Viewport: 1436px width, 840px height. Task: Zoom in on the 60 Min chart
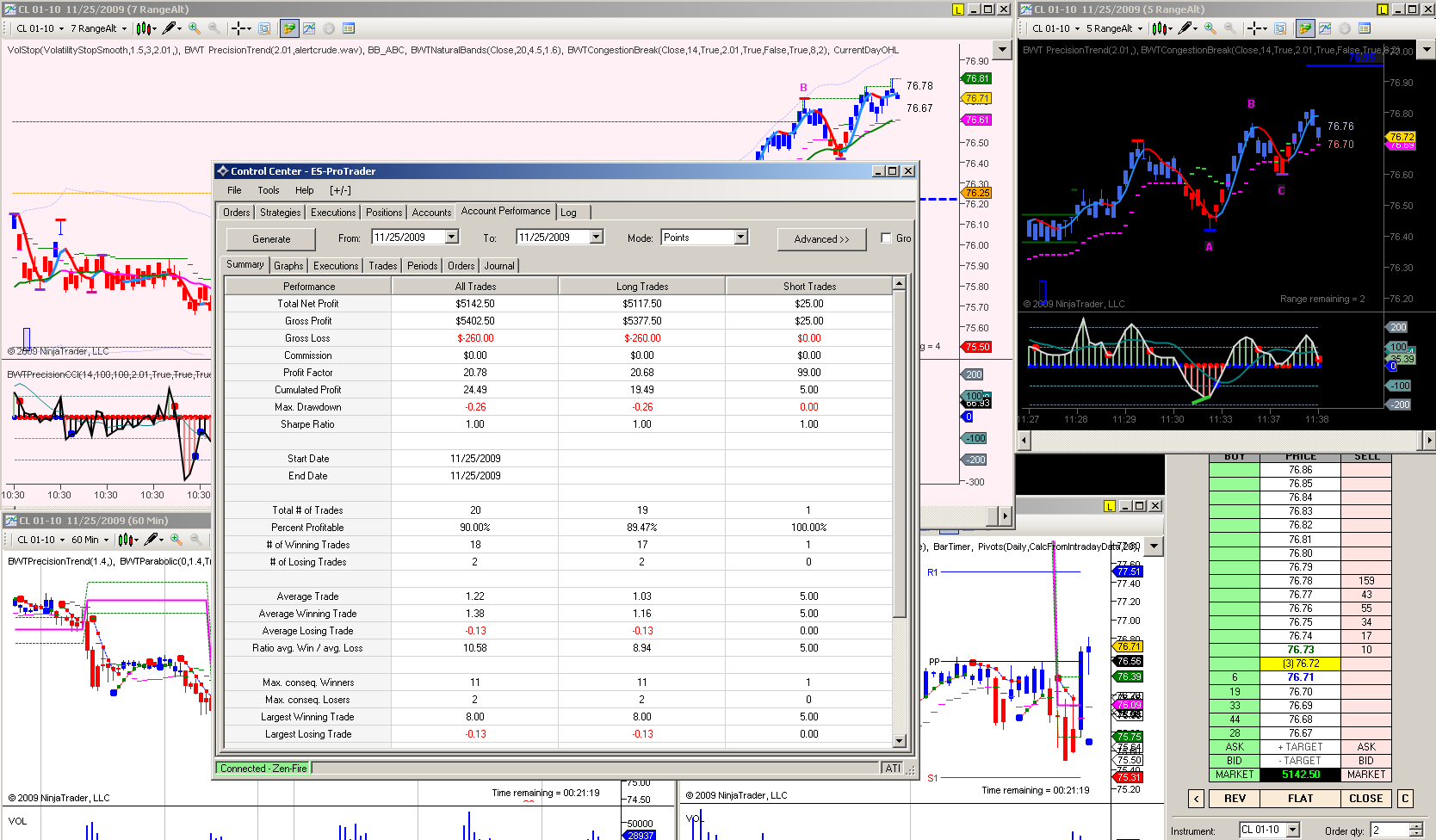(176, 540)
